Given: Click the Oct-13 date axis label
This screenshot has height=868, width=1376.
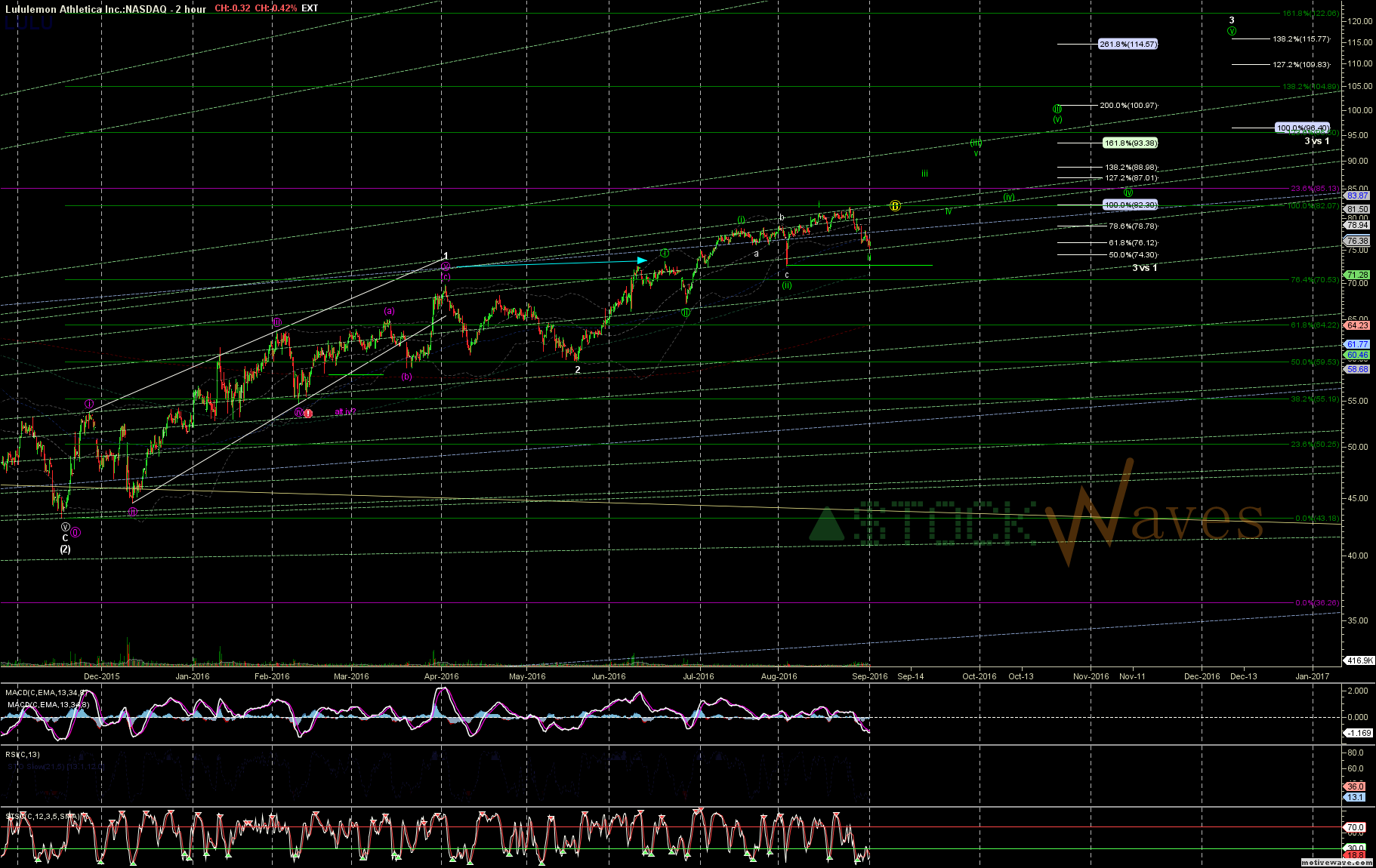Looking at the screenshot, I should pos(1021,676).
